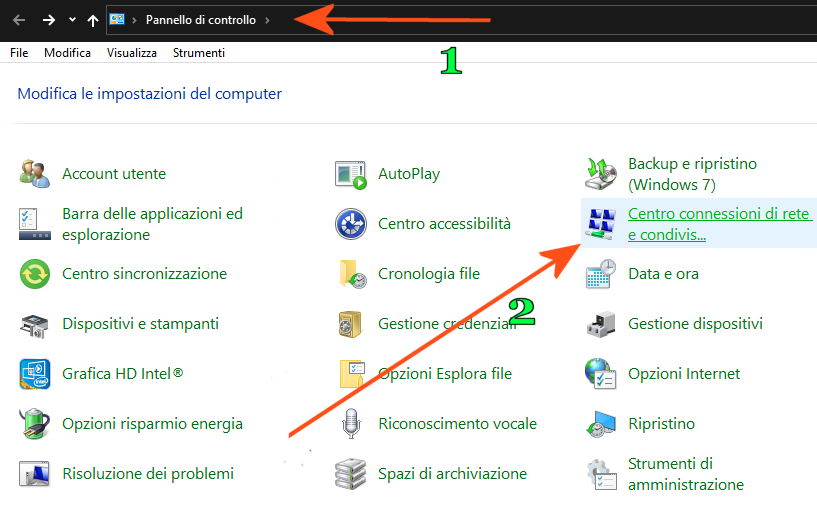Open the Riconoscimento vocale microphone icon
The image size is (817, 507).
(x=351, y=423)
